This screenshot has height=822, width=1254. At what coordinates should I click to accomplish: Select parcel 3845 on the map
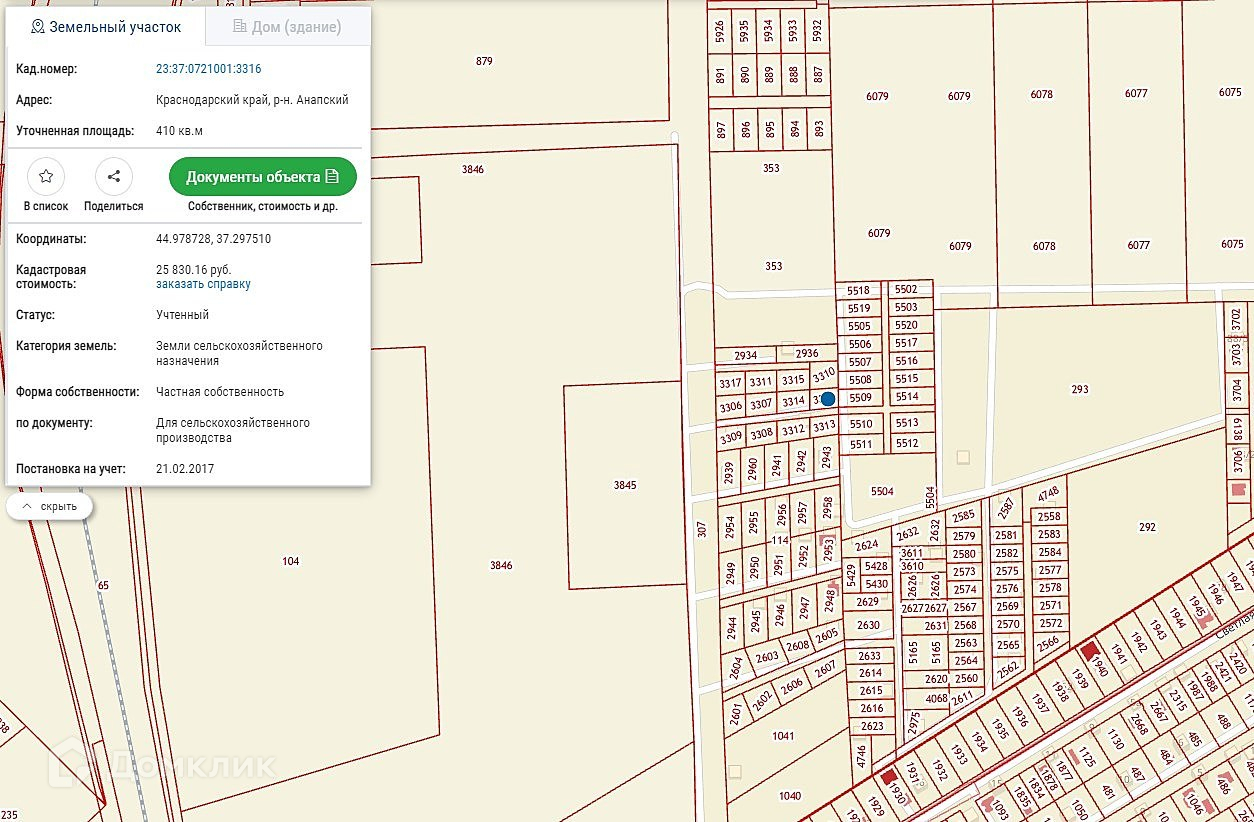(x=625, y=485)
